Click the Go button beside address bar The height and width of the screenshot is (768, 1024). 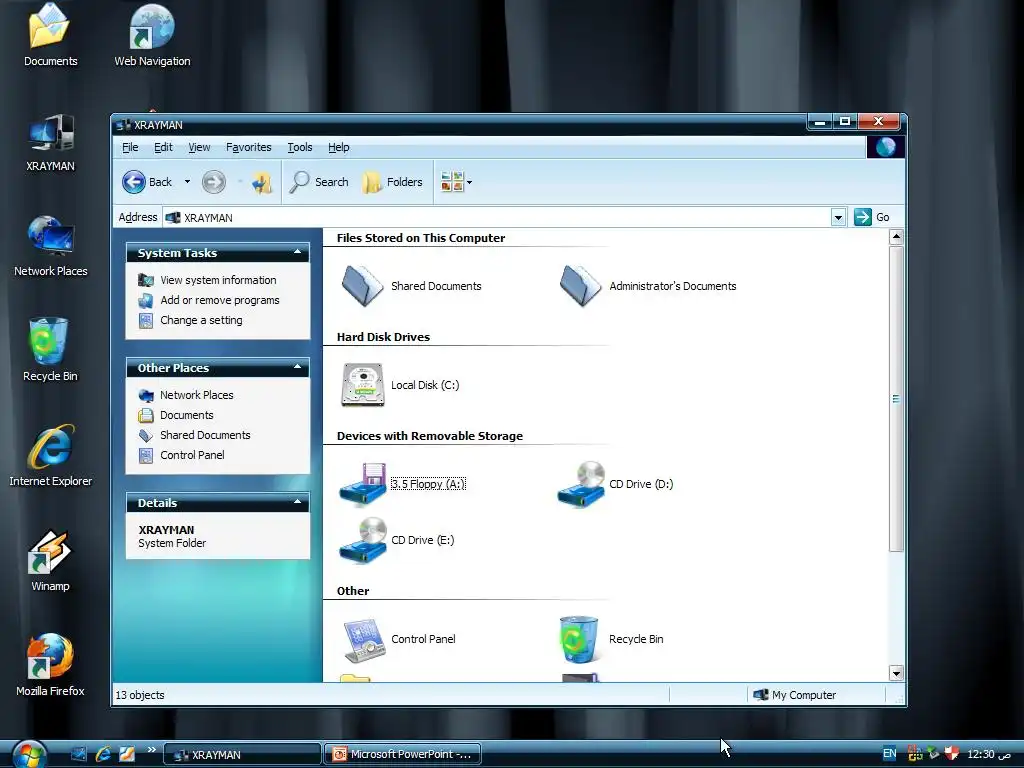872,217
